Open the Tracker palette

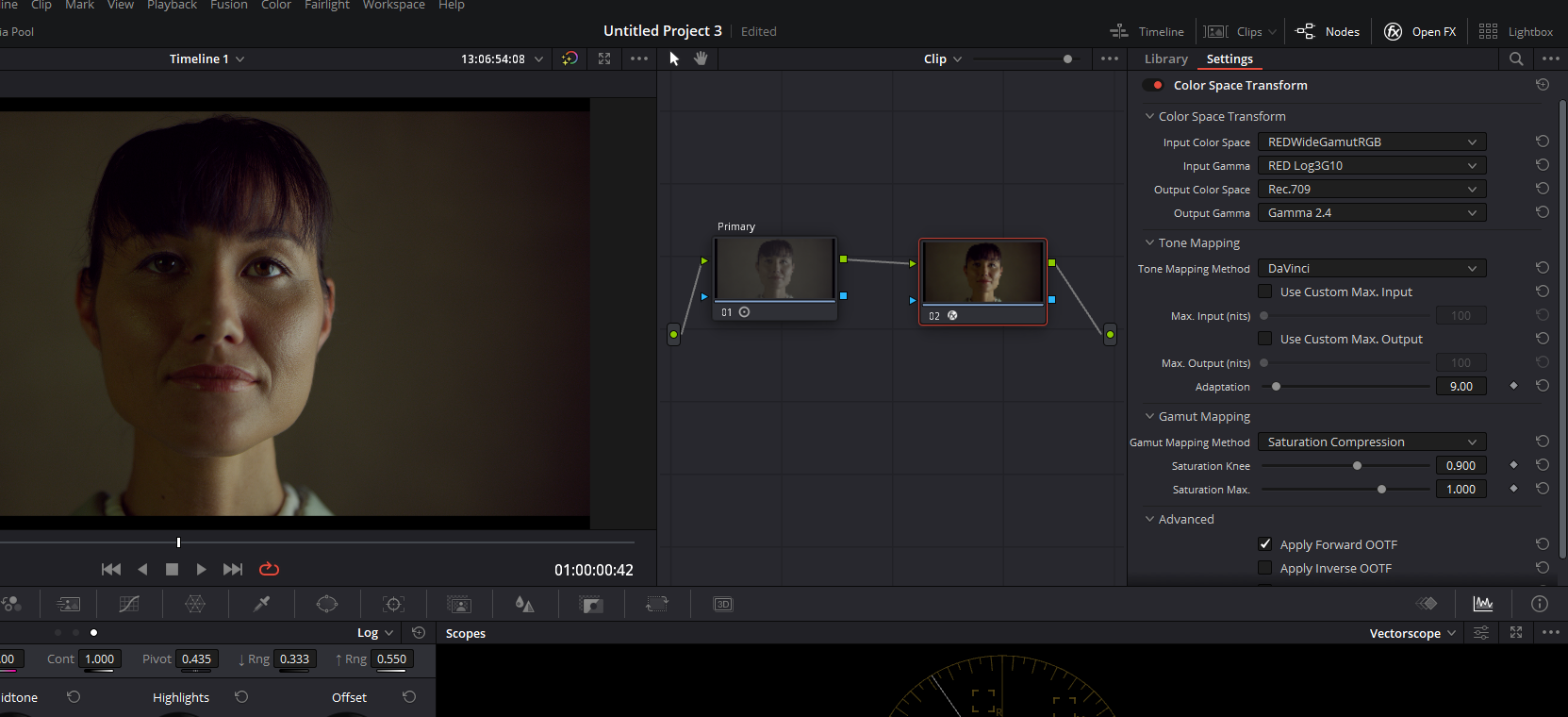[394, 604]
